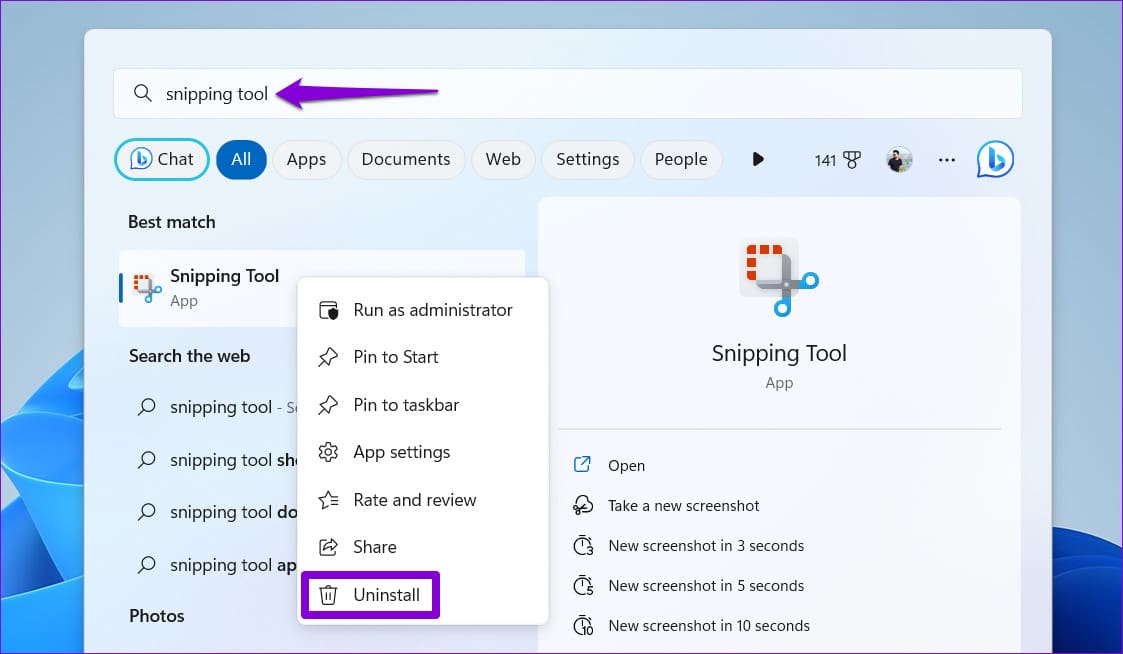Click search icon beside snipping tool ap

click(146, 564)
